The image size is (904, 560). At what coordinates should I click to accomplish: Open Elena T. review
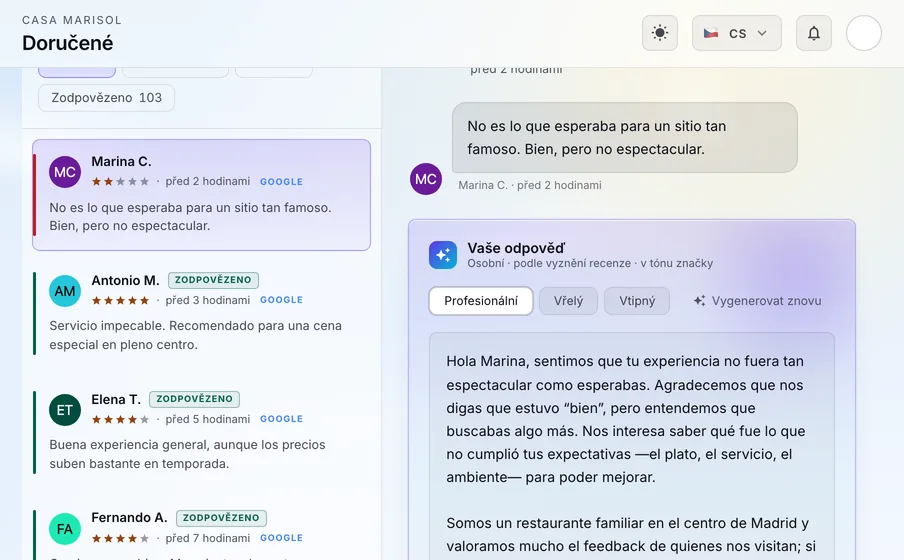tap(201, 433)
